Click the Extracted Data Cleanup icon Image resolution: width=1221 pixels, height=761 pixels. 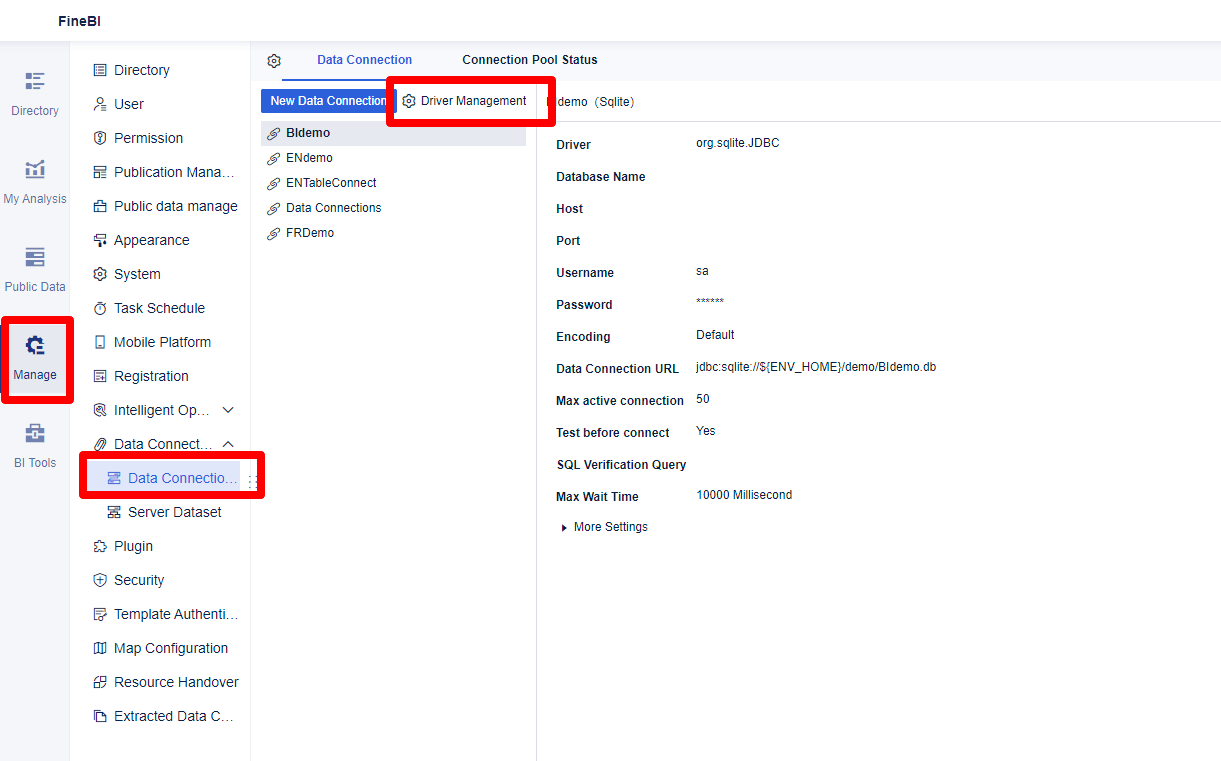tap(100, 716)
